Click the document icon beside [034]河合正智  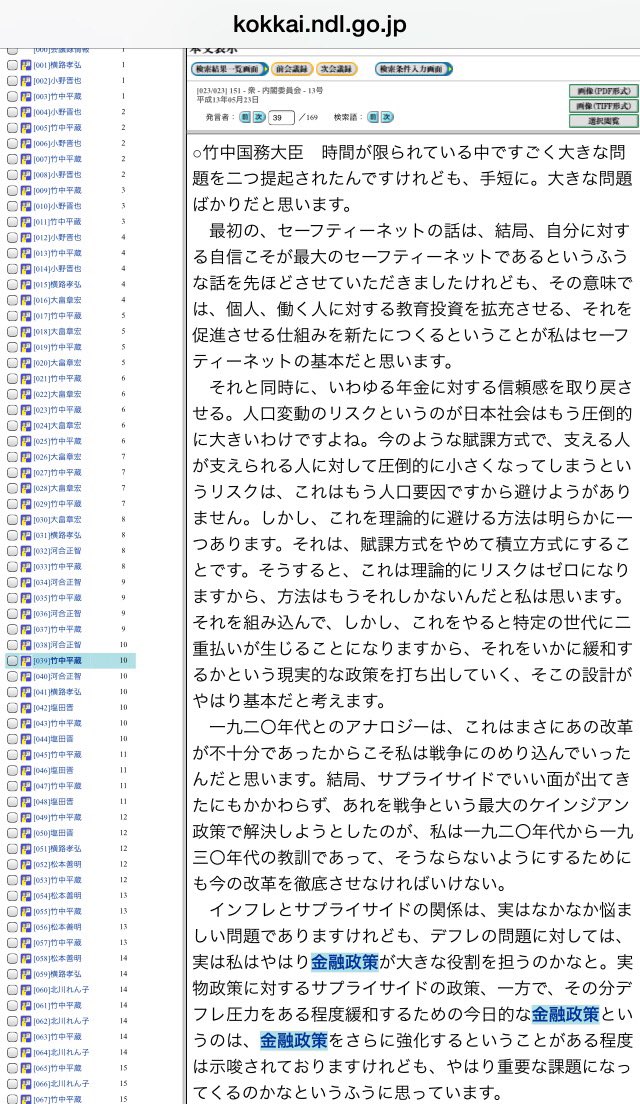pos(26,582)
